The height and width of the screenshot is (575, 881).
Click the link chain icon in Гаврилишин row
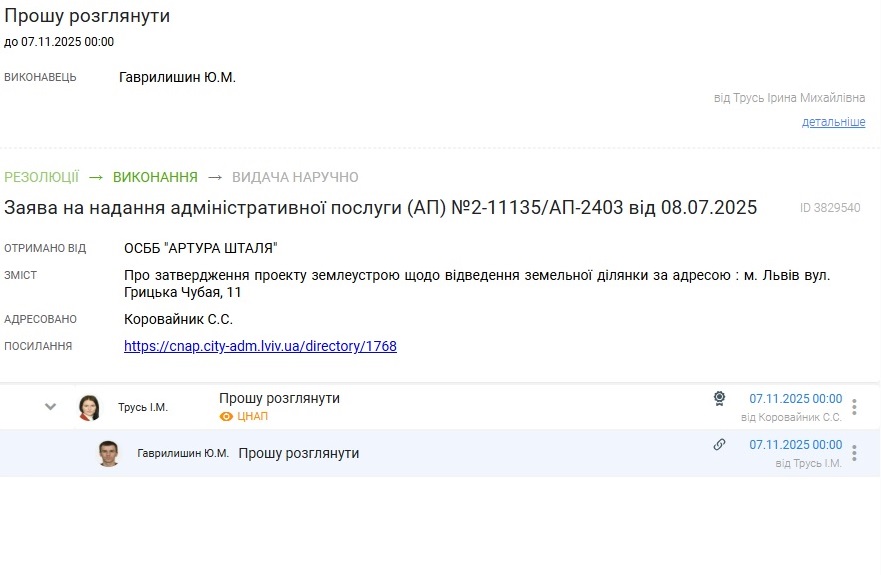click(719, 445)
